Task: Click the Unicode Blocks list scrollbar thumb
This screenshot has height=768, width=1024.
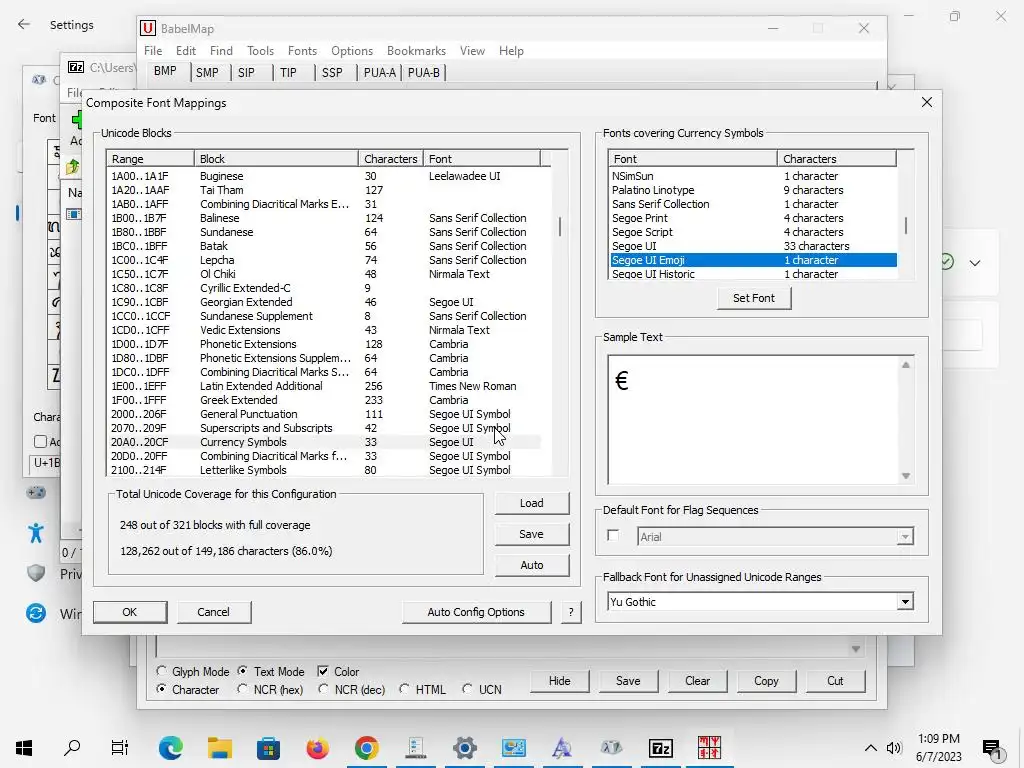Action: click(560, 227)
